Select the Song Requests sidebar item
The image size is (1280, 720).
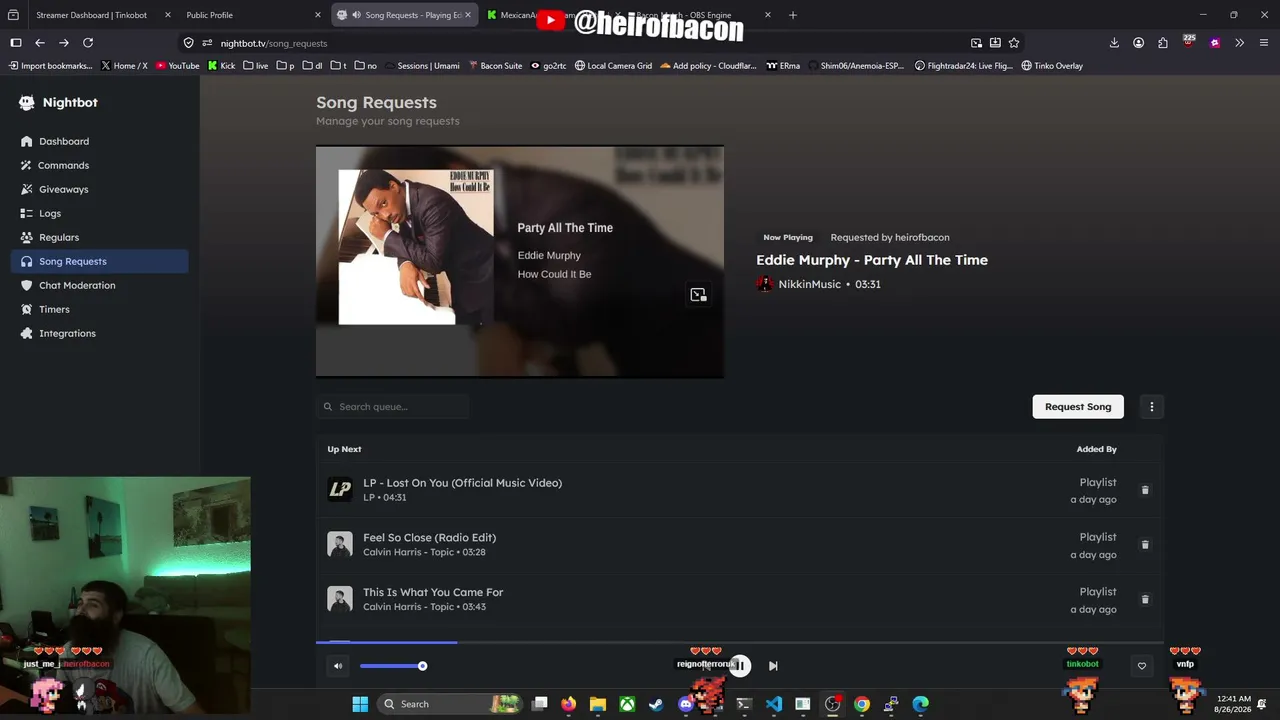tap(100, 261)
